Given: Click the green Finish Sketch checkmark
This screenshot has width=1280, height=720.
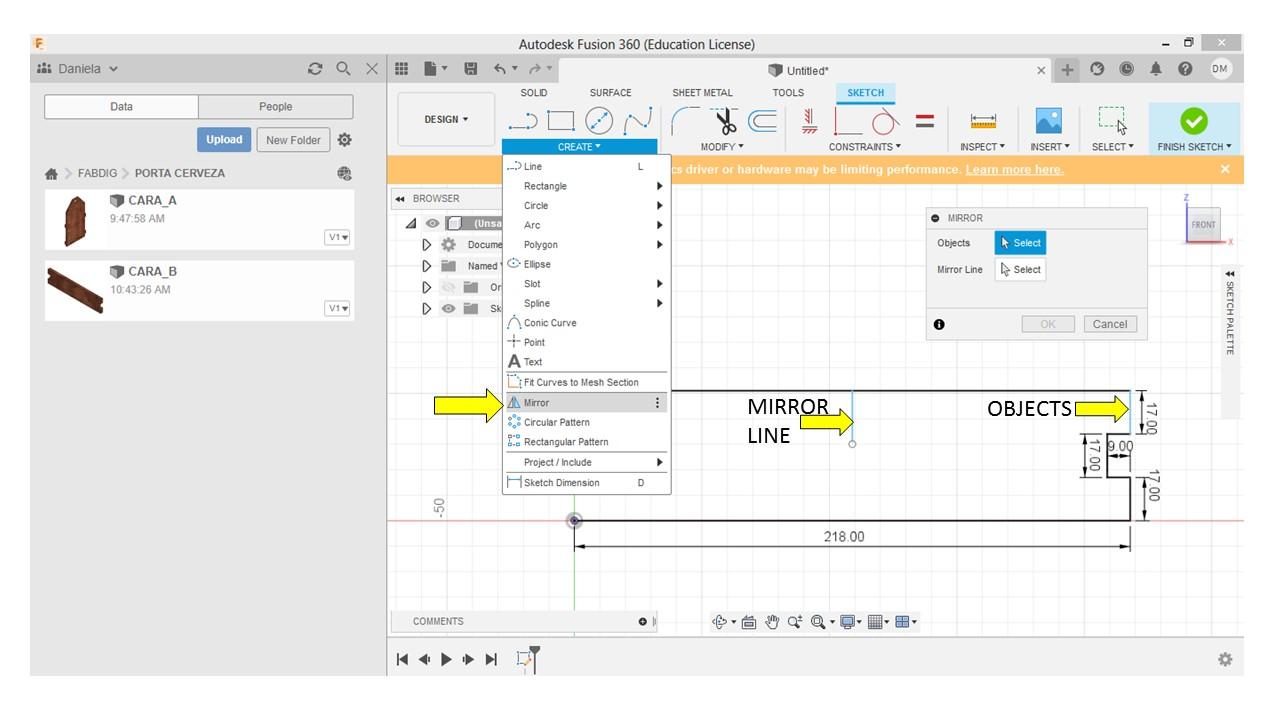Looking at the screenshot, I should pyautogui.click(x=1194, y=121).
